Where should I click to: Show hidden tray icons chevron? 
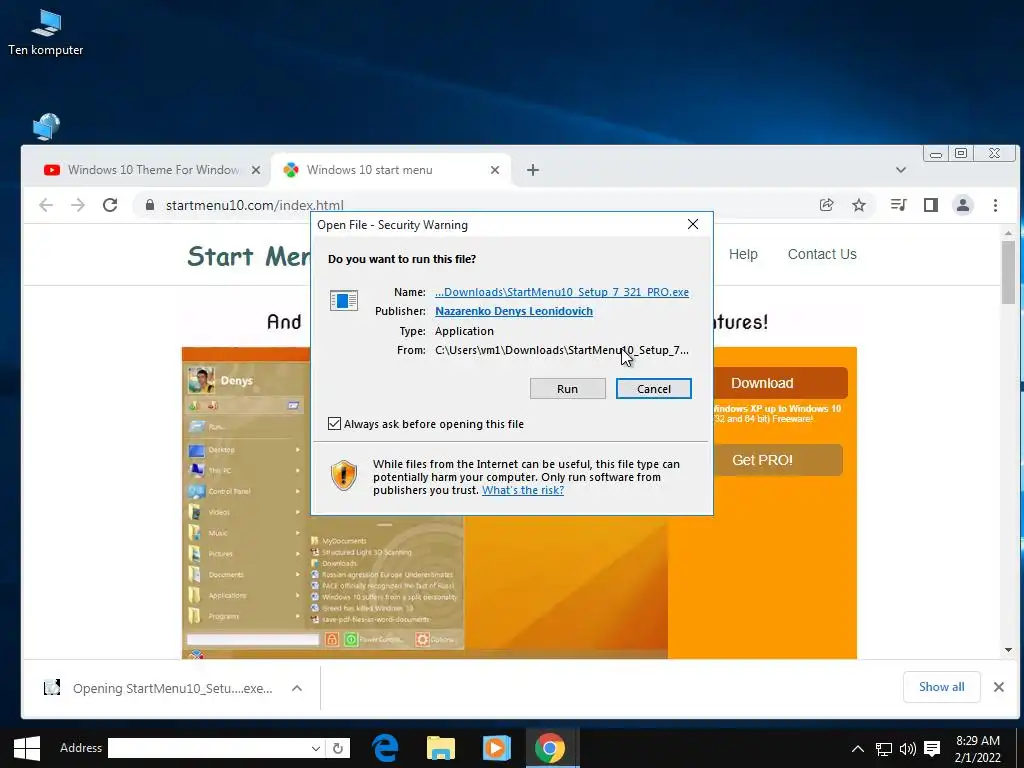[x=857, y=749]
